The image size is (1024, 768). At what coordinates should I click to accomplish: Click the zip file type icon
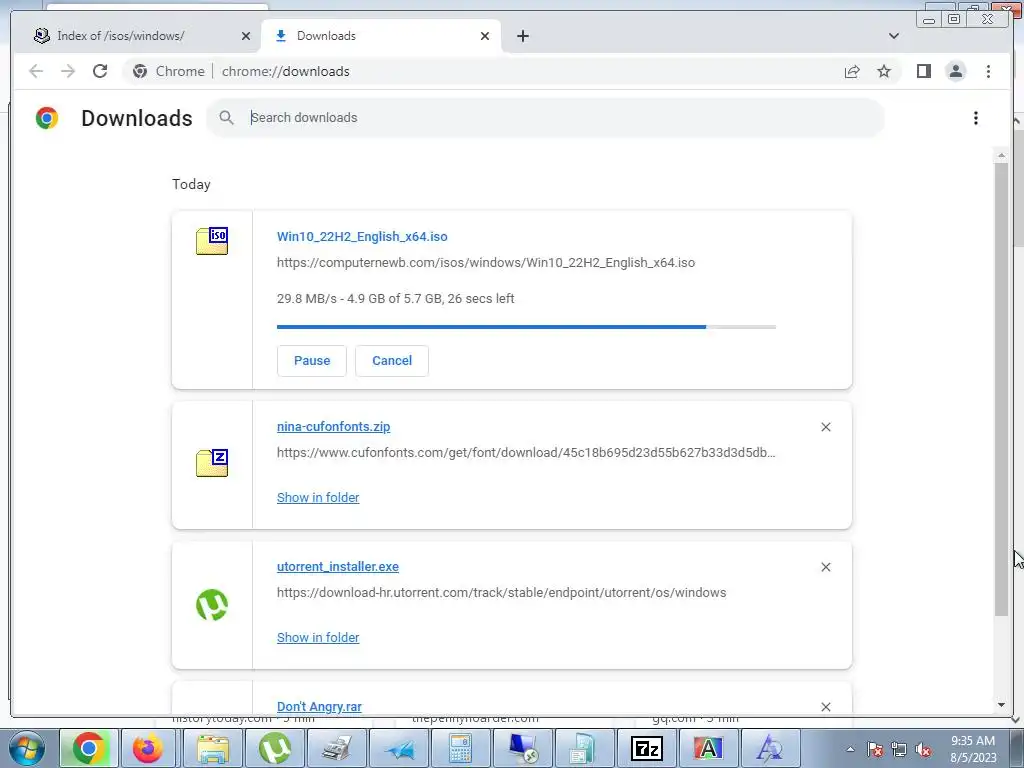212,463
